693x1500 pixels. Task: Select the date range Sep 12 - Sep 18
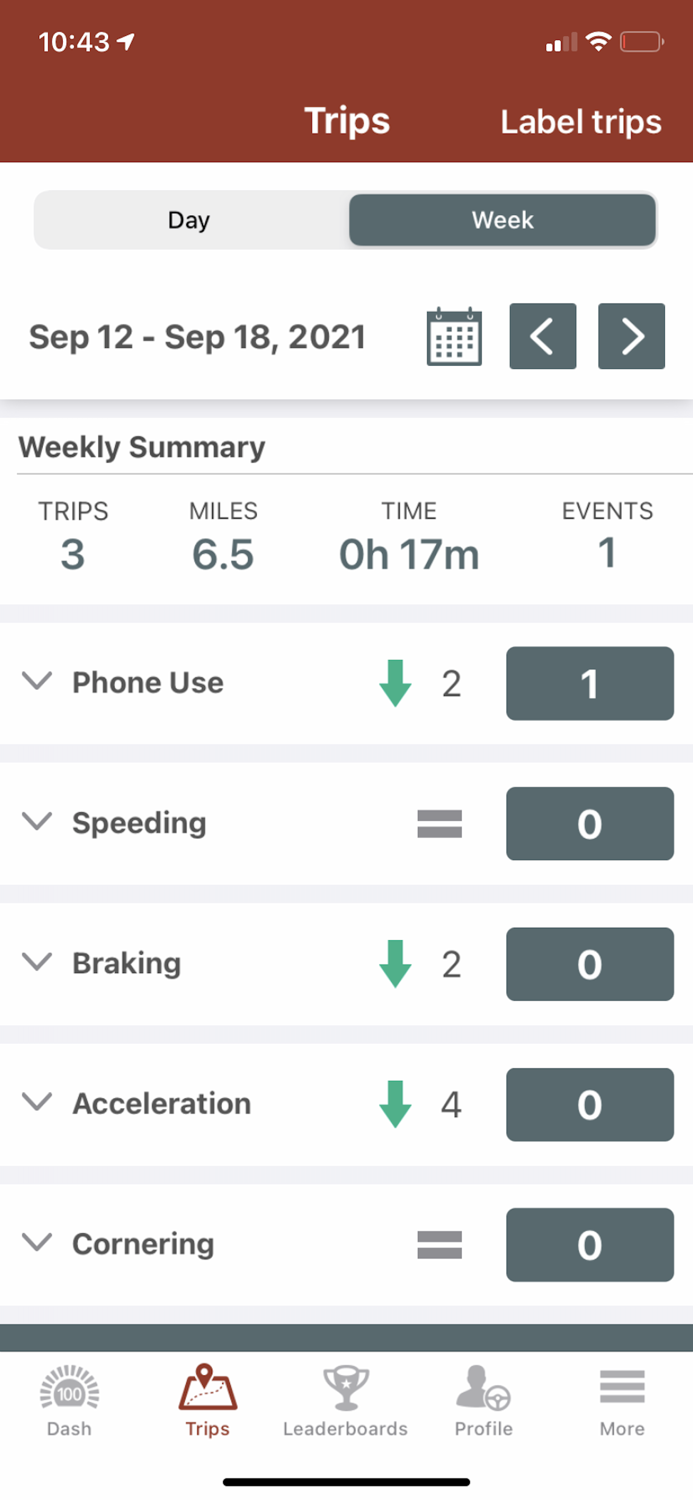point(196,337)
